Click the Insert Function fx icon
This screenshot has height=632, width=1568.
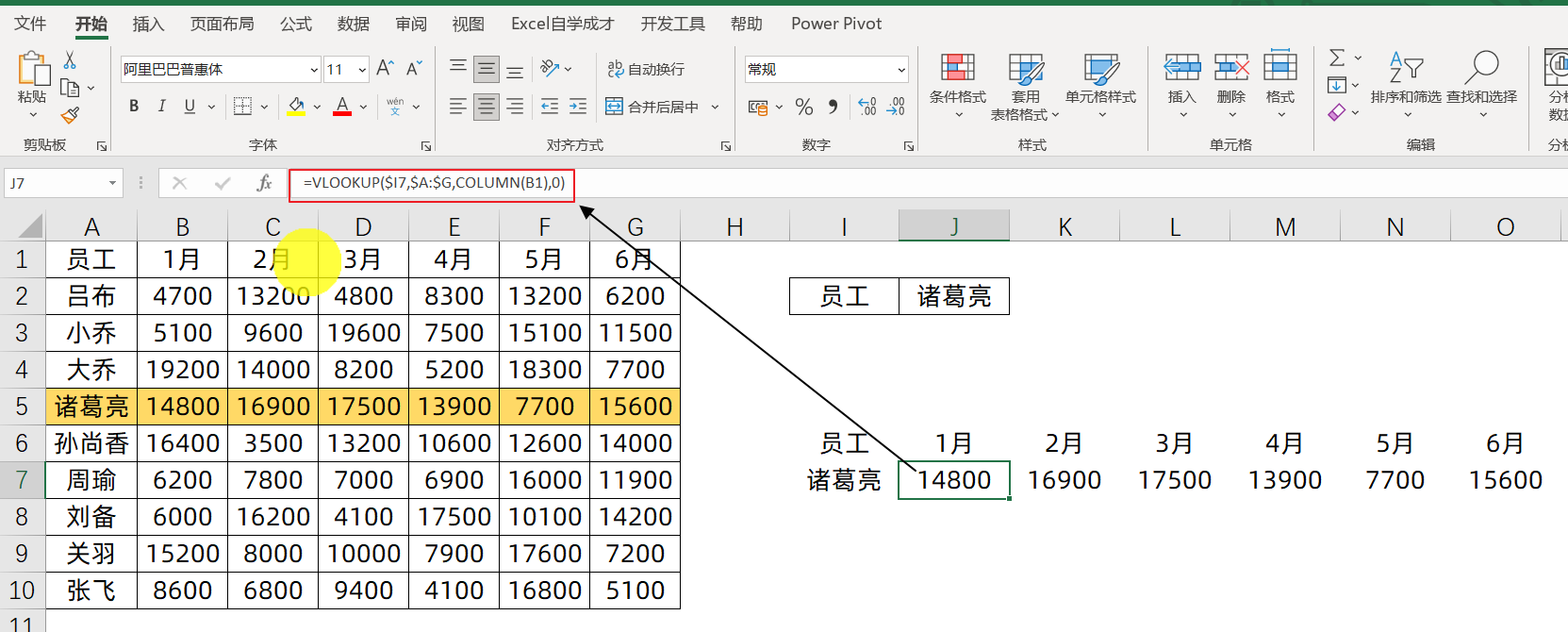265,183
